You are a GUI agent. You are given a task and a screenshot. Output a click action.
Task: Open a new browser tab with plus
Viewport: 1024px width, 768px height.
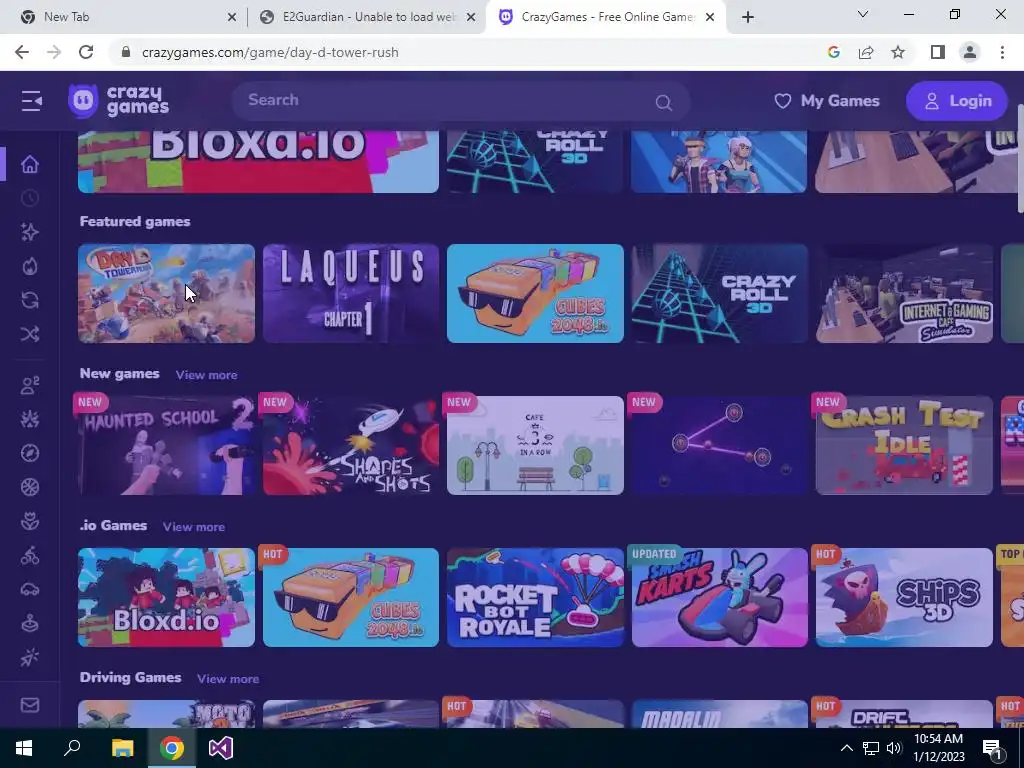coord(748,18)
